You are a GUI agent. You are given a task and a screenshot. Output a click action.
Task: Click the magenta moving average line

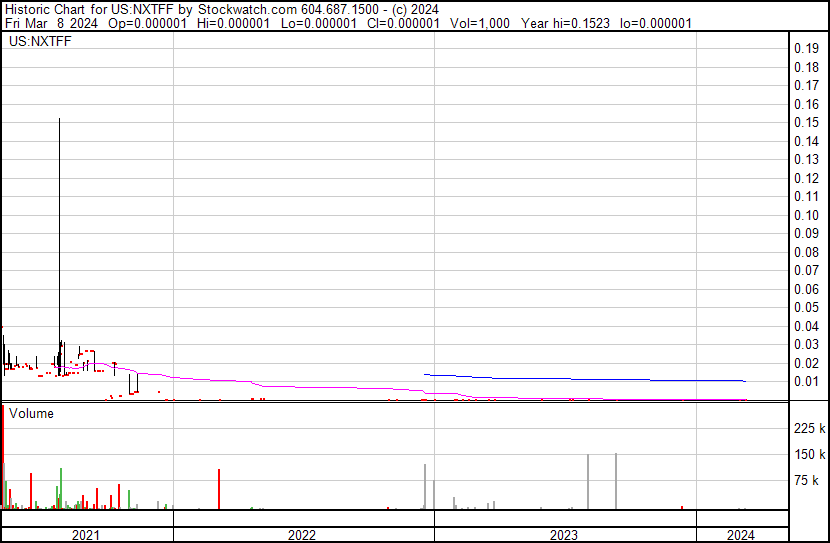[x=300, y=386]
